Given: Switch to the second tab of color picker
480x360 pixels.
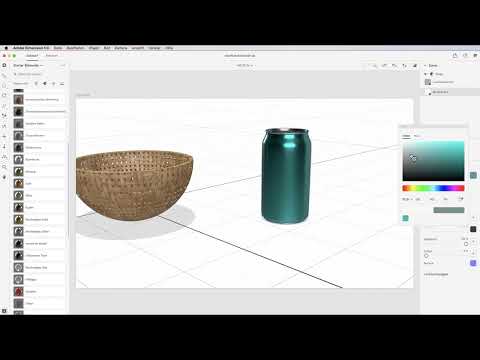Looking at the screenshot, I should pyautogui.click(x=417, y=136).
